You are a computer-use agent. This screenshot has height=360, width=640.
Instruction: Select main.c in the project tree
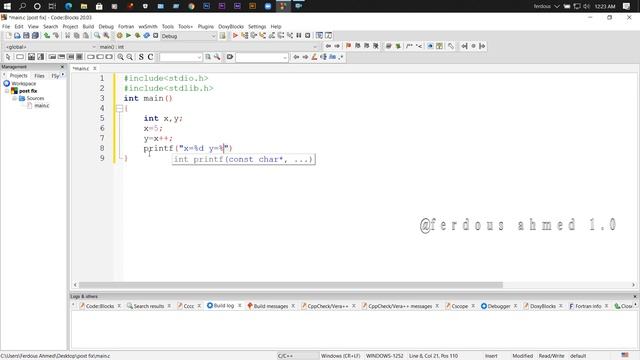coord(41,106)
